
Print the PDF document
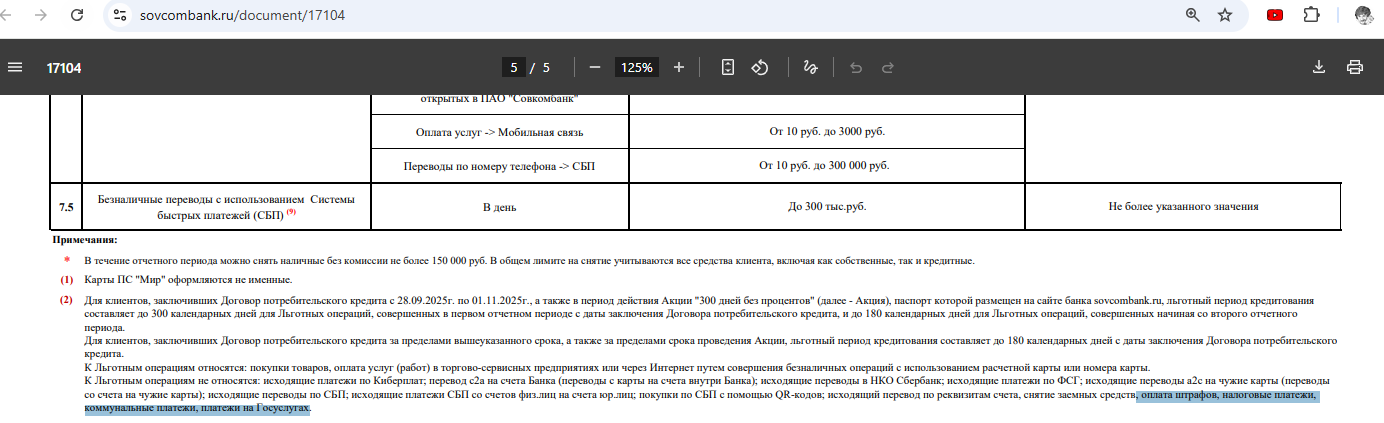[1355, 67]
